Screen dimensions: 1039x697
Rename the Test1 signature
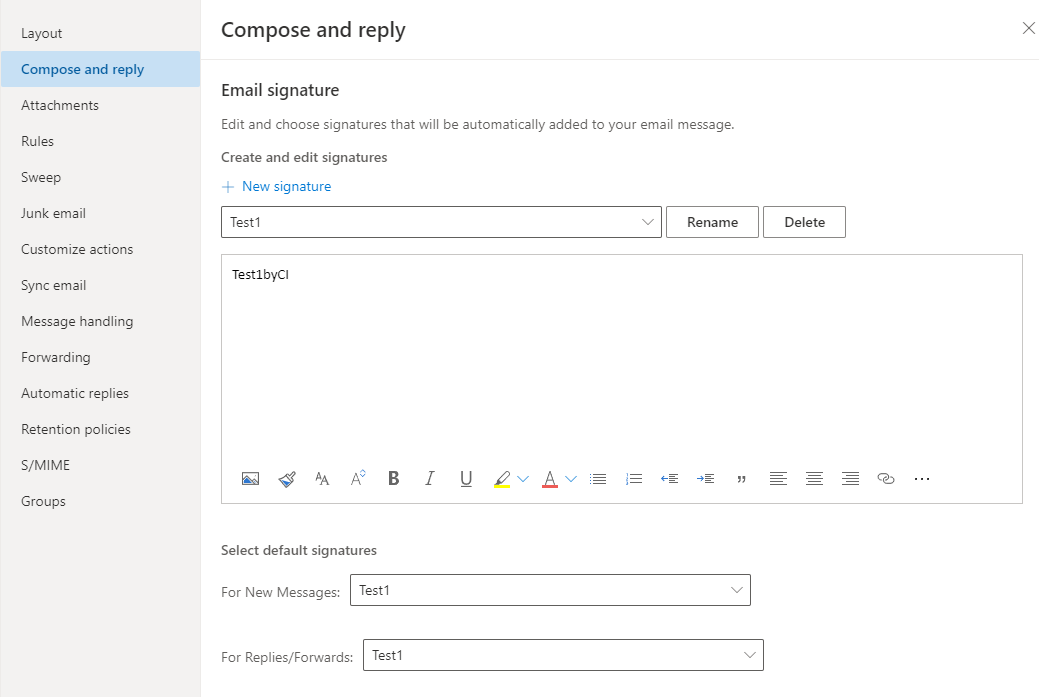(712, 221)
